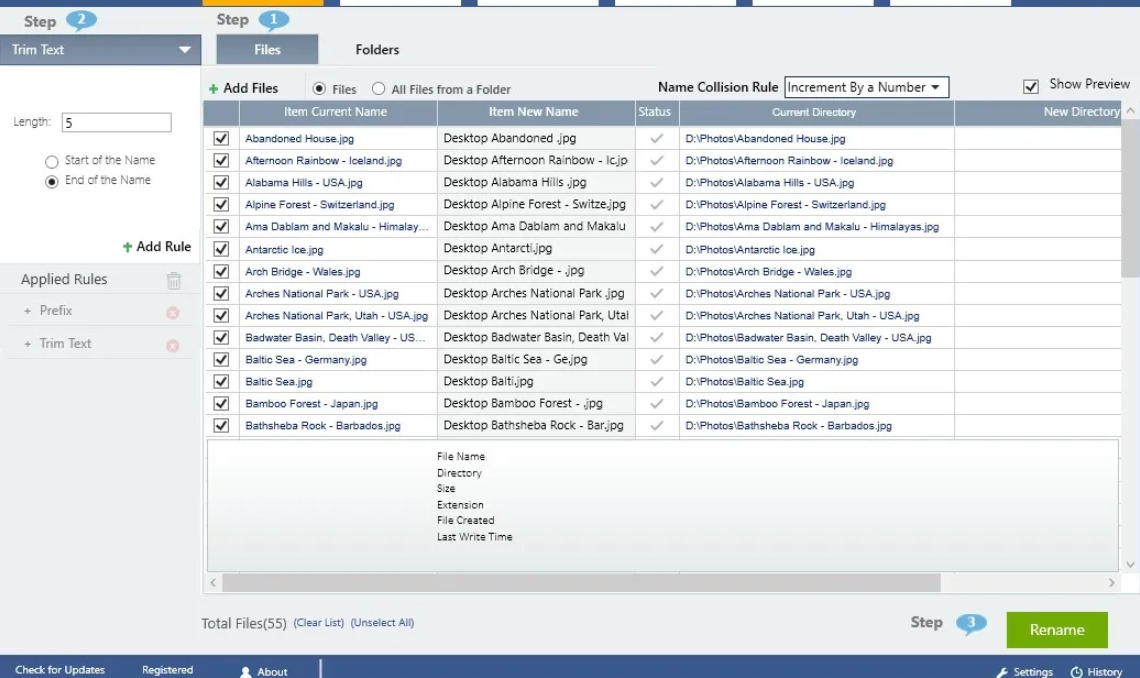Image resolution: width=1140 pixels, height=678 pixels.
Task: Click the green Rename button
Action: 1056,629
